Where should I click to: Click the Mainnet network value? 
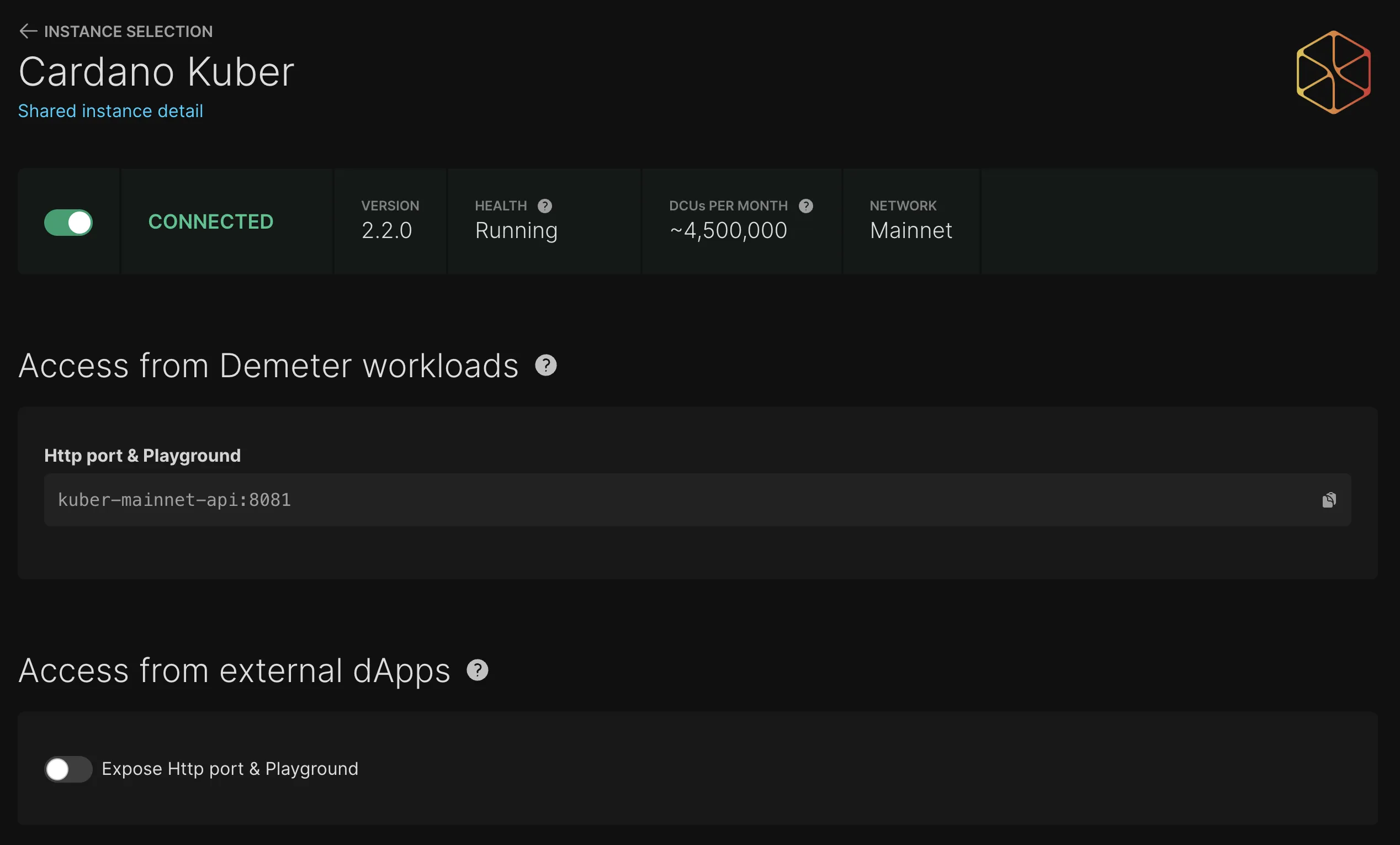(x=911, y=231)
